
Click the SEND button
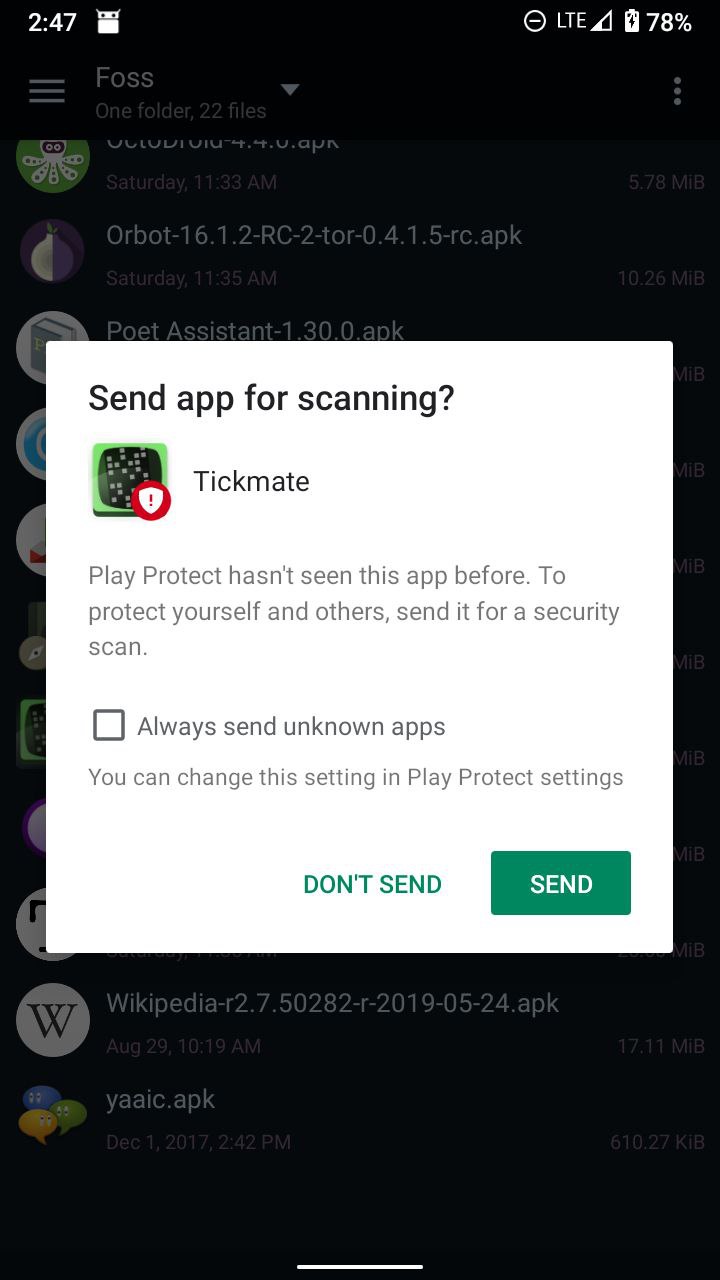[561, 883]
